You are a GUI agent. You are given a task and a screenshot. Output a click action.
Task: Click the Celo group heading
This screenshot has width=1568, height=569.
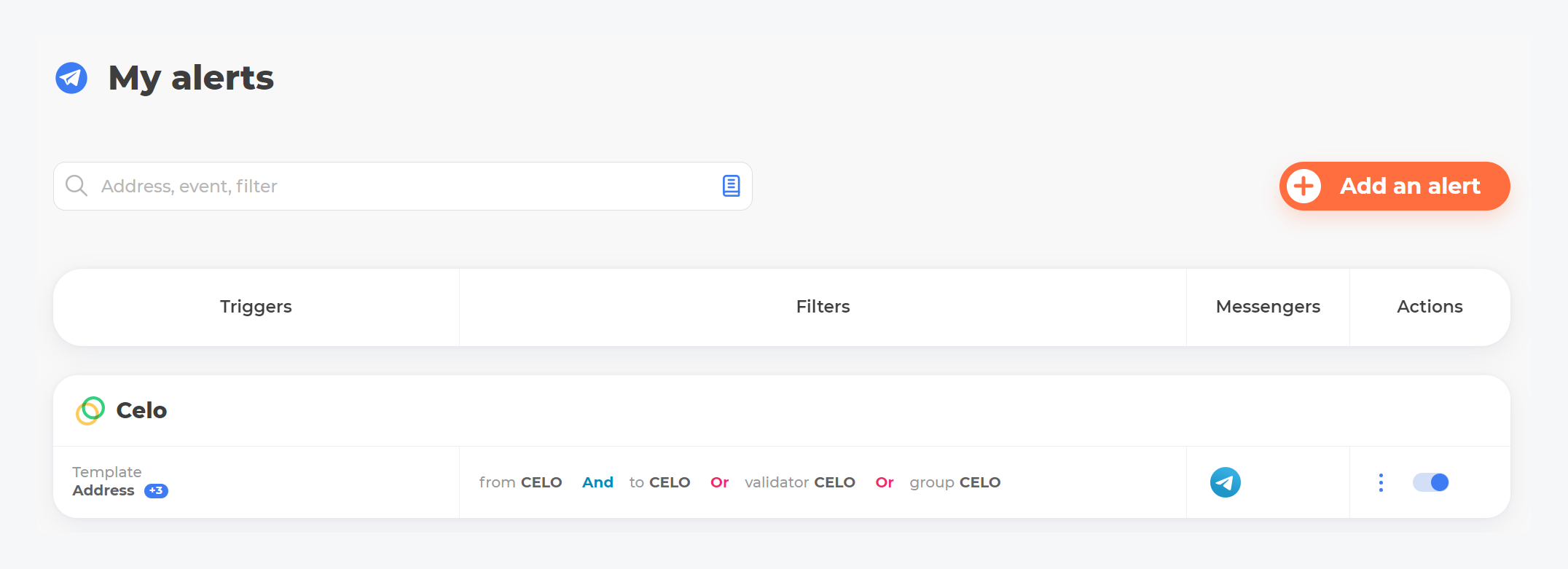click(141, 410)
